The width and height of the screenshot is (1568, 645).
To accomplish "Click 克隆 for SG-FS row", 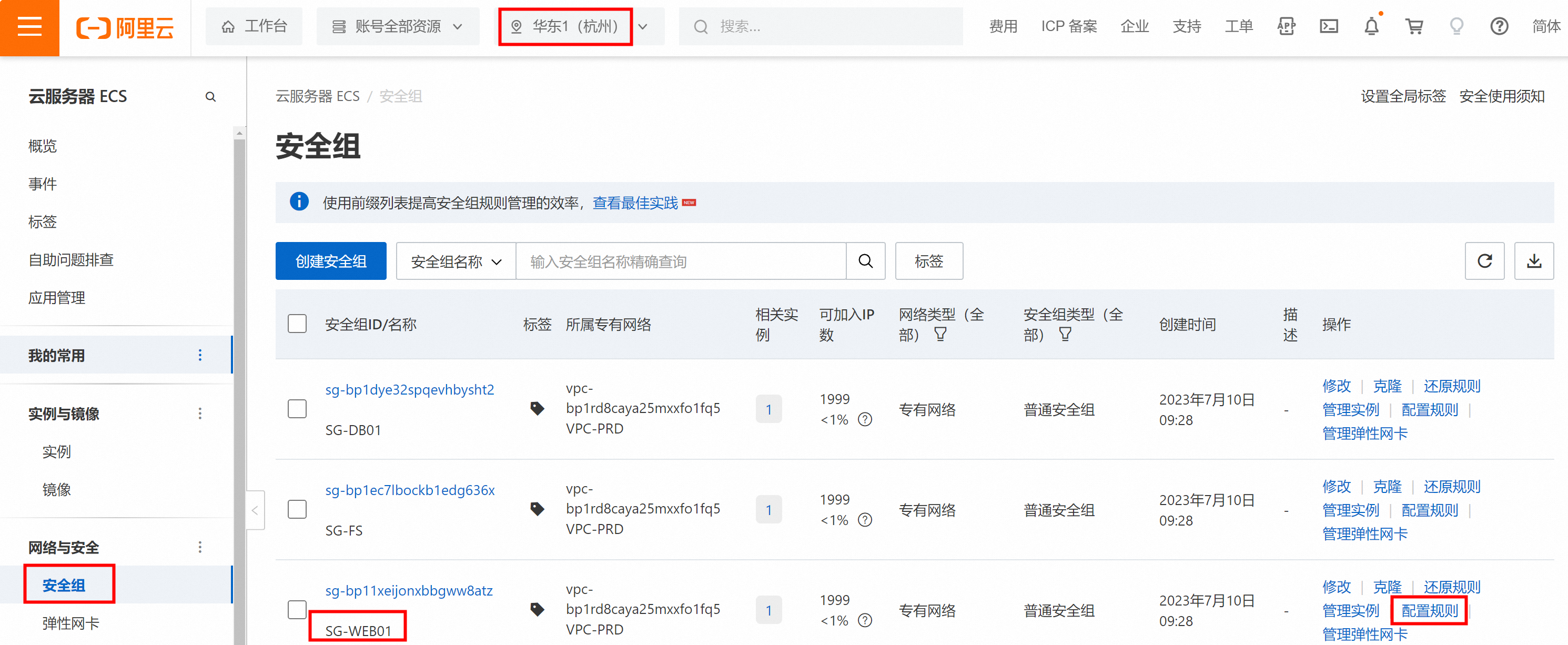I will click(x=1387, y=486).
